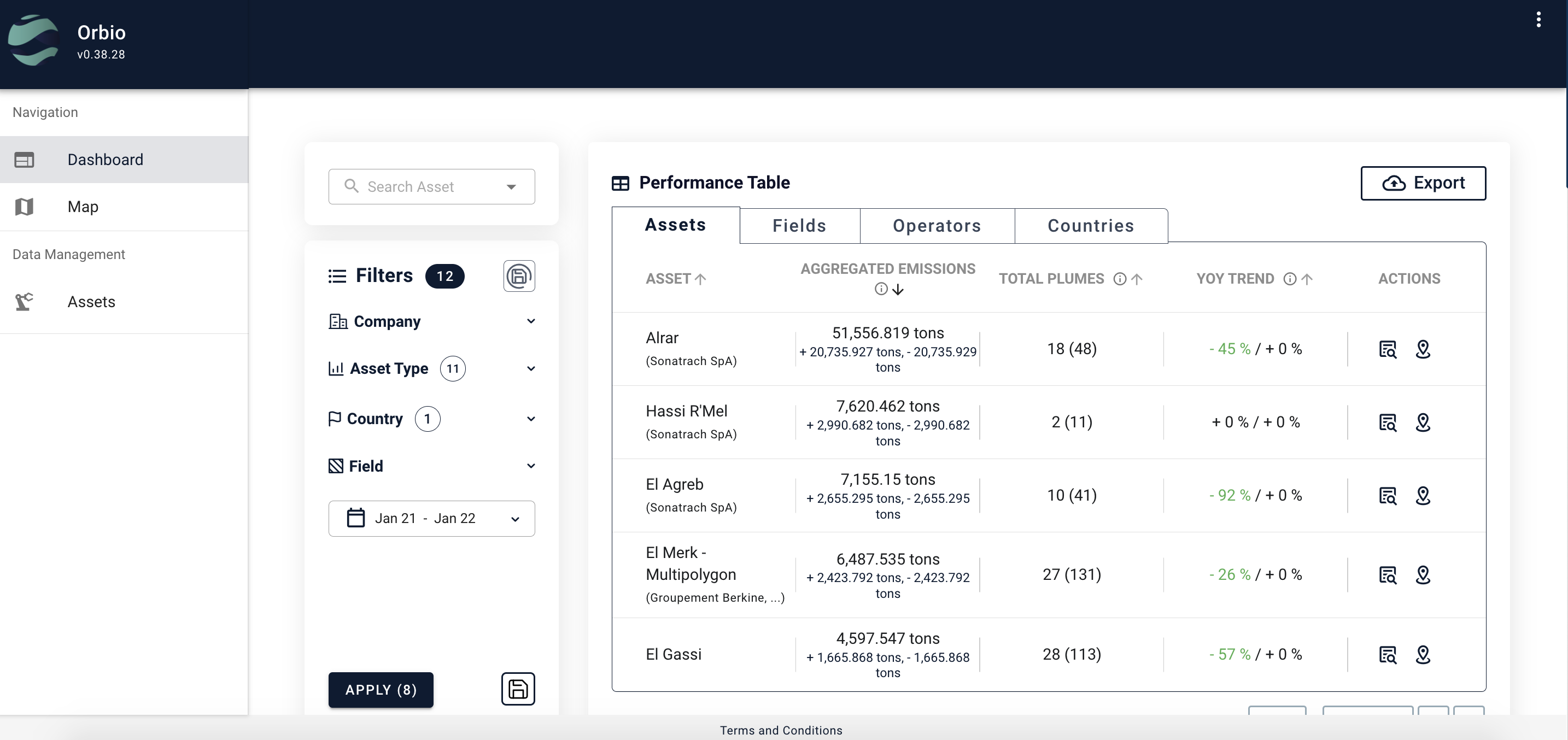Open details icon for Alrar row
Screen dimensions: 1568x740
point(1387,349)
